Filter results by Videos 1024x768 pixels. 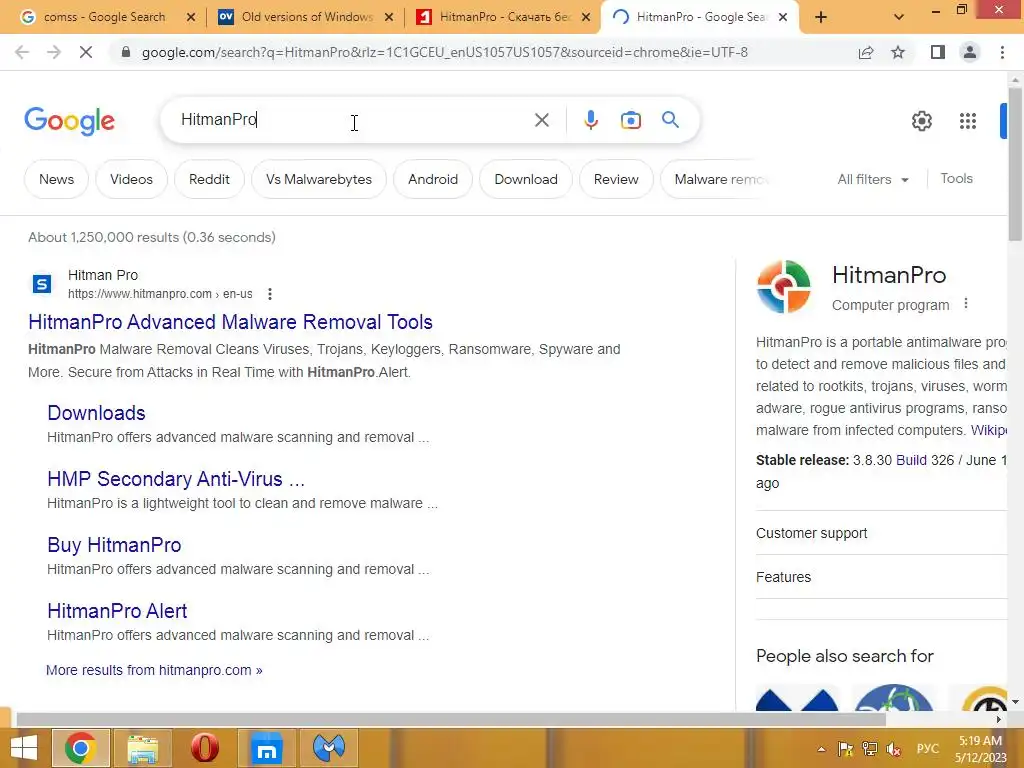(x=131, y=179)
